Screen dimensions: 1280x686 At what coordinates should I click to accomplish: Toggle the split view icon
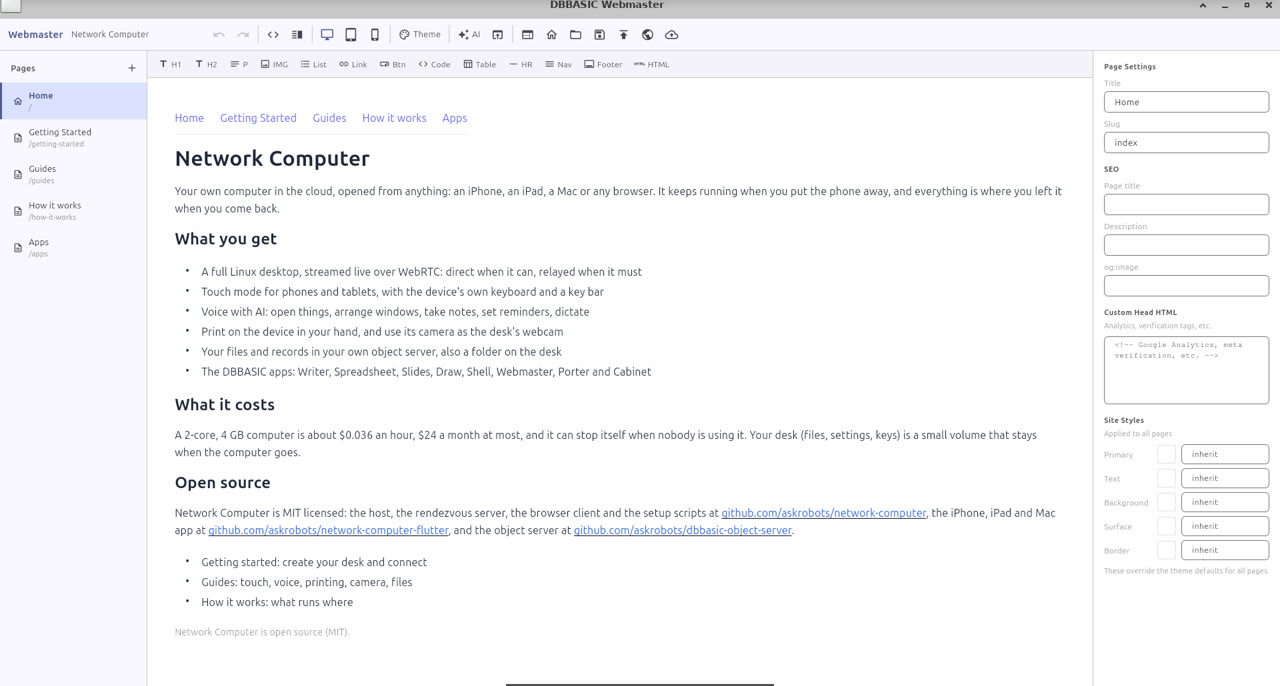pos(297,35)
